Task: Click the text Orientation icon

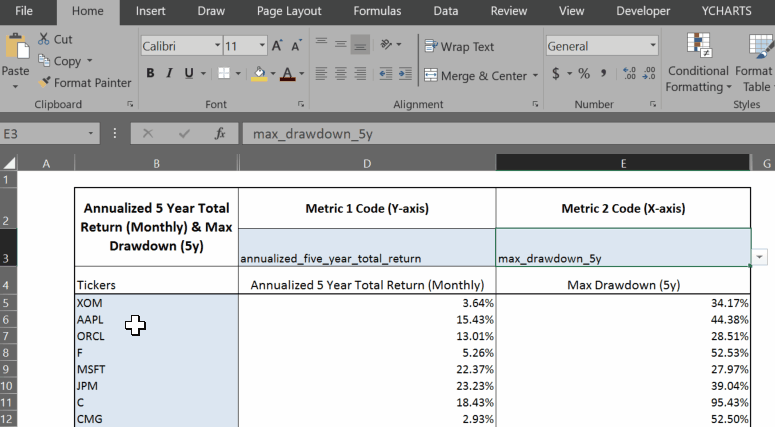Action: point(386,45)
